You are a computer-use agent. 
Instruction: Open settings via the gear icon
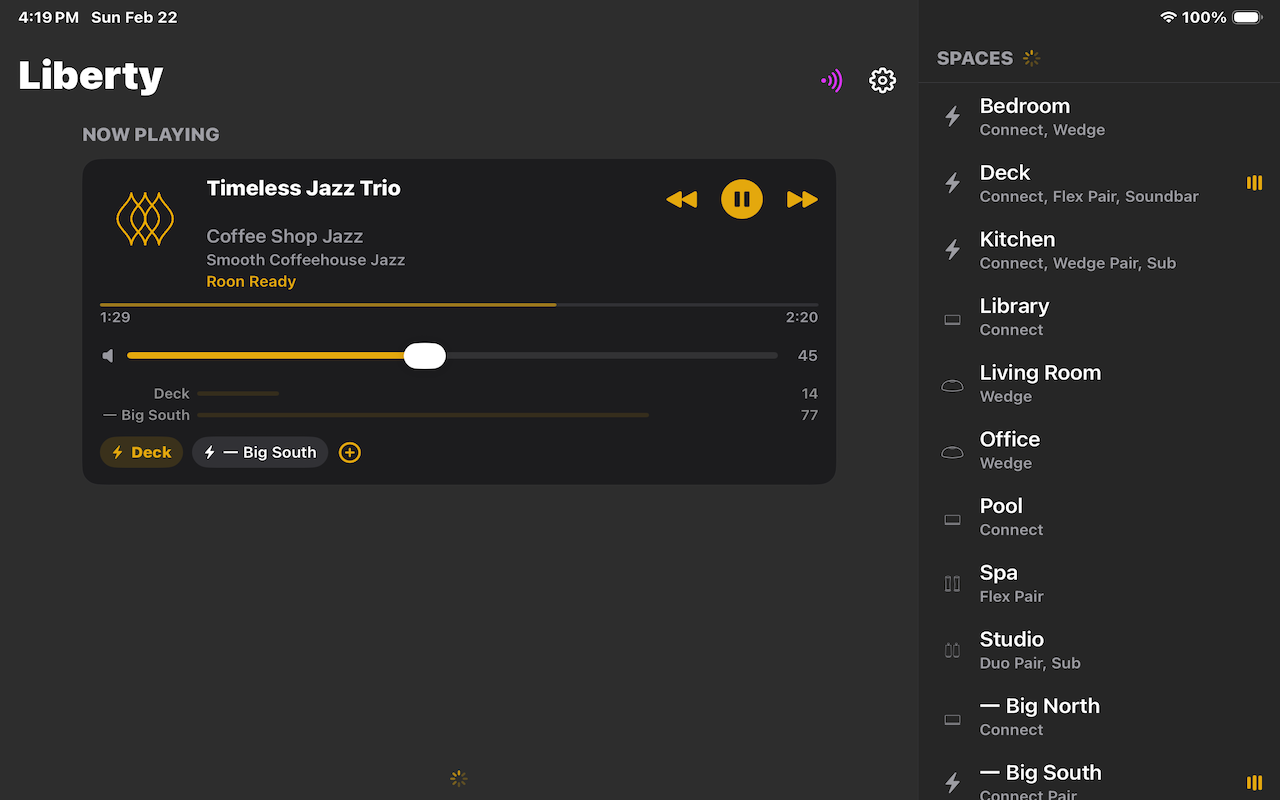(882, 80)
